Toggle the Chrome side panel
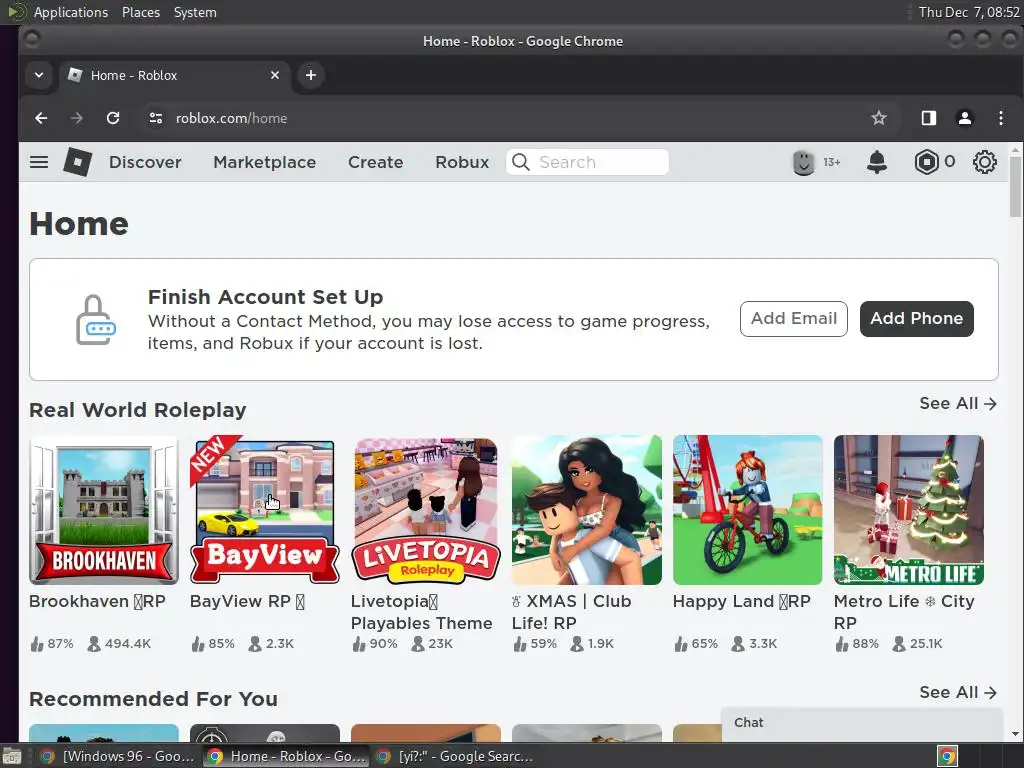1024x768 pixels. pyautogui.click(x=928, y=118)
